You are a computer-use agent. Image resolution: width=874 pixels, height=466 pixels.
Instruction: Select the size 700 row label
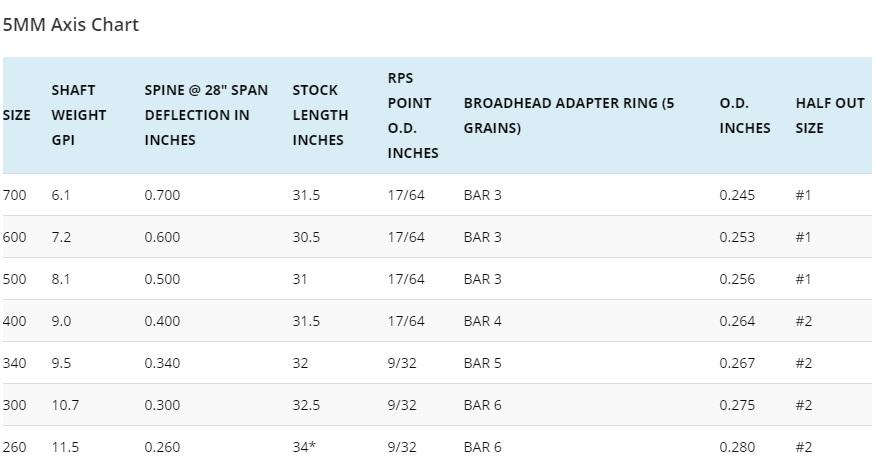(x=15, y=195)
